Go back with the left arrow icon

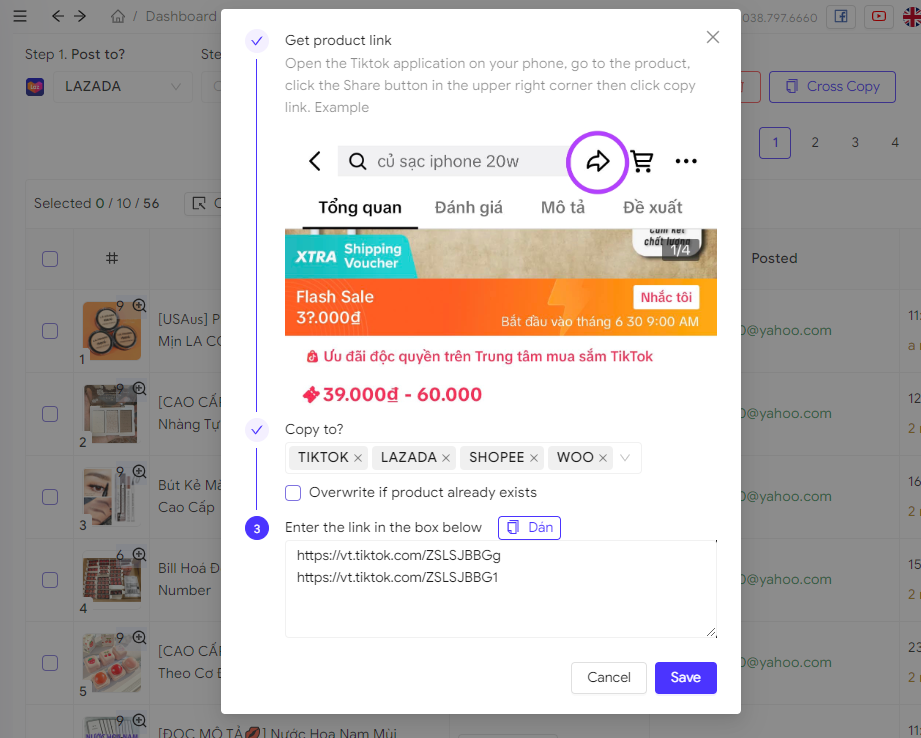pos(57,16)
